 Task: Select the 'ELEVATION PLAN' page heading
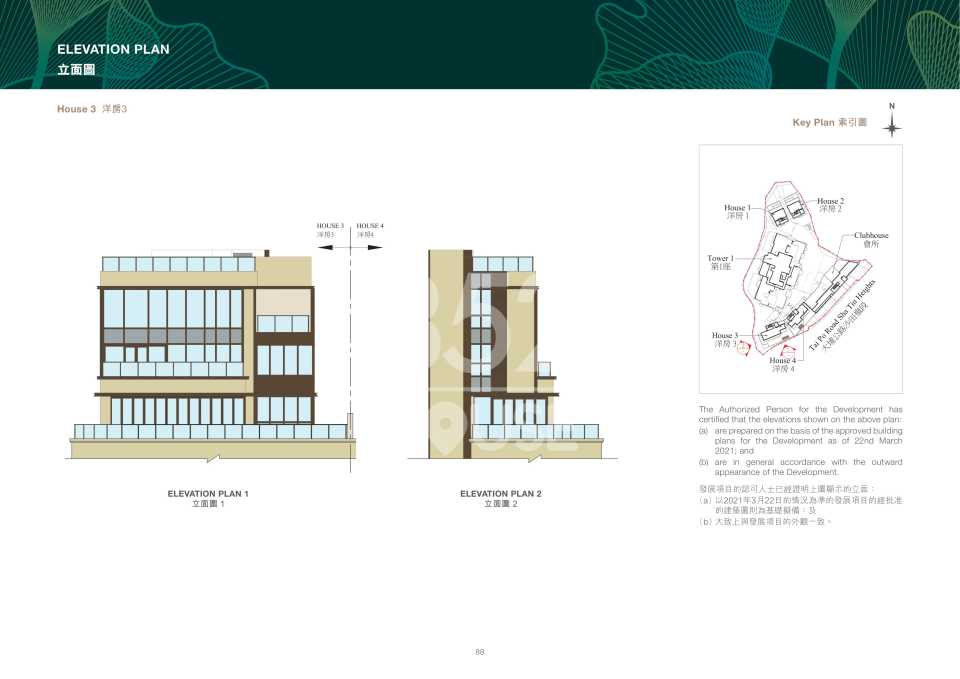click(113, 49)
